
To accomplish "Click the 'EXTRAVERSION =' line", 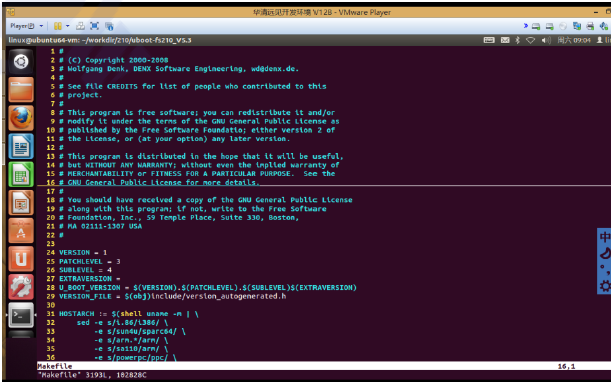I will point(90,279).
